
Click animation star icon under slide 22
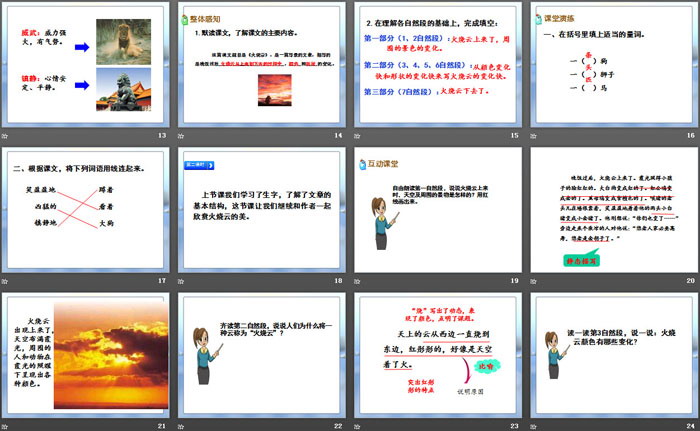click(181, 427)
